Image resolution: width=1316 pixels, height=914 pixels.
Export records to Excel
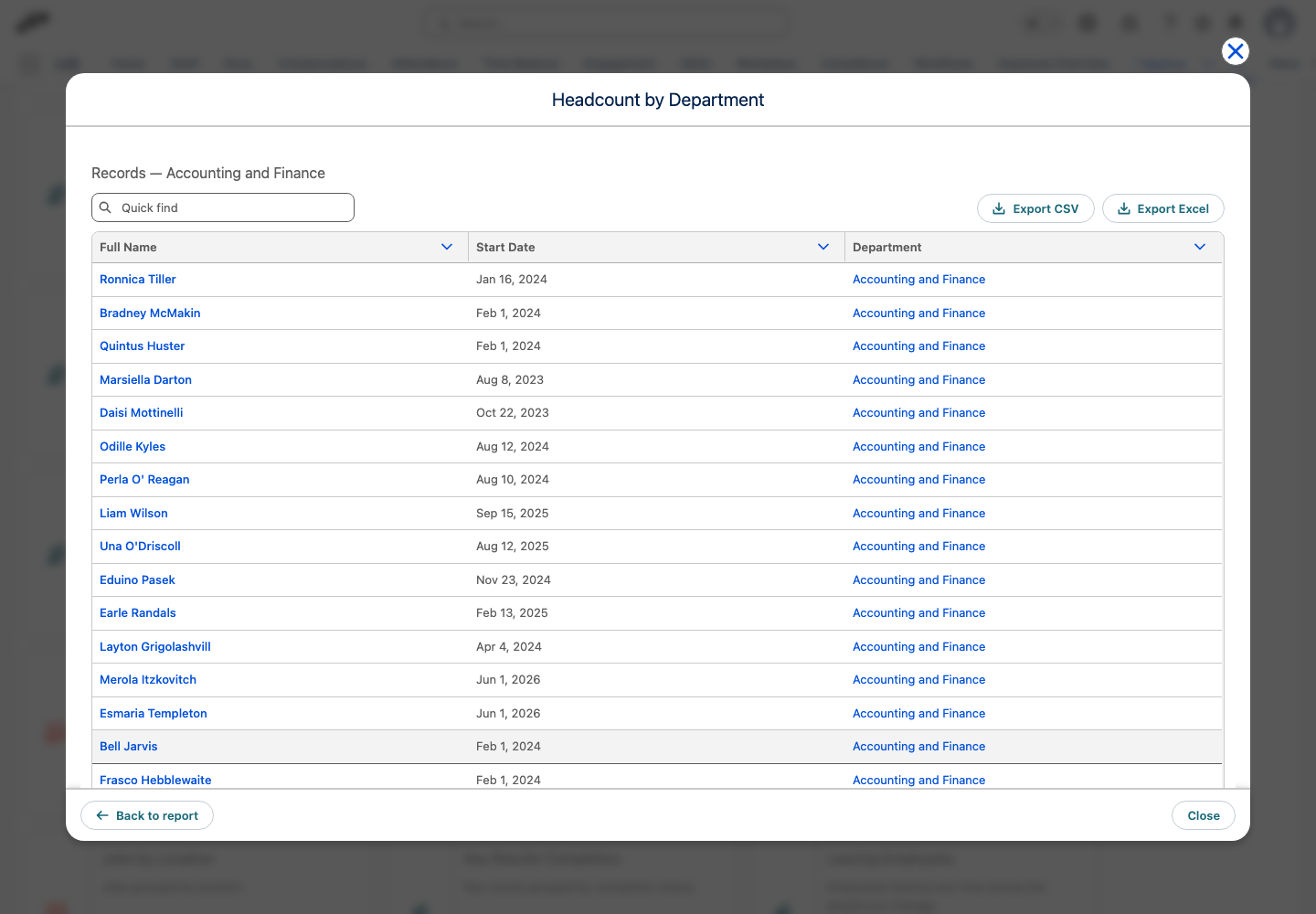pyautogui.click(x=1163, y=208)
